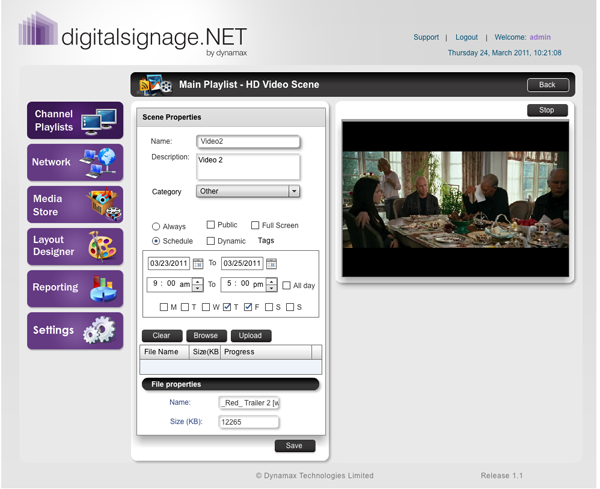
Task: Click the Upload button
Action: click(251, 336)
